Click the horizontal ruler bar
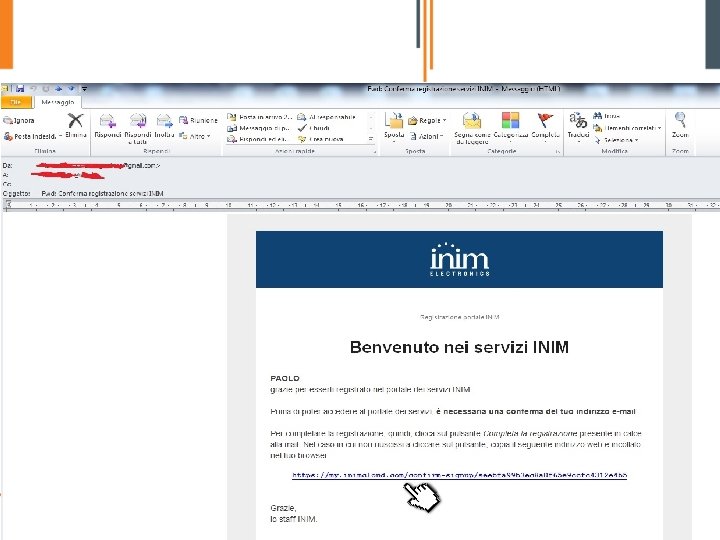The image size is (720, 540). click(360, 205)
